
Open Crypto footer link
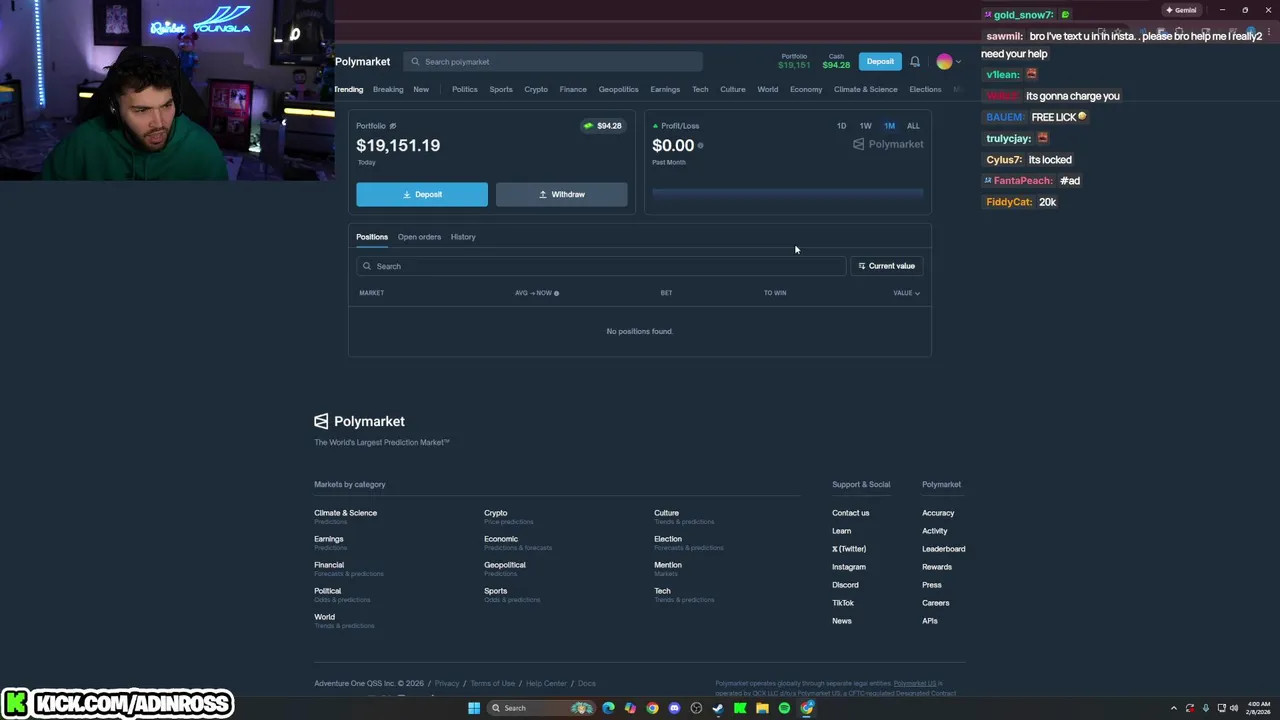(496, 513)
